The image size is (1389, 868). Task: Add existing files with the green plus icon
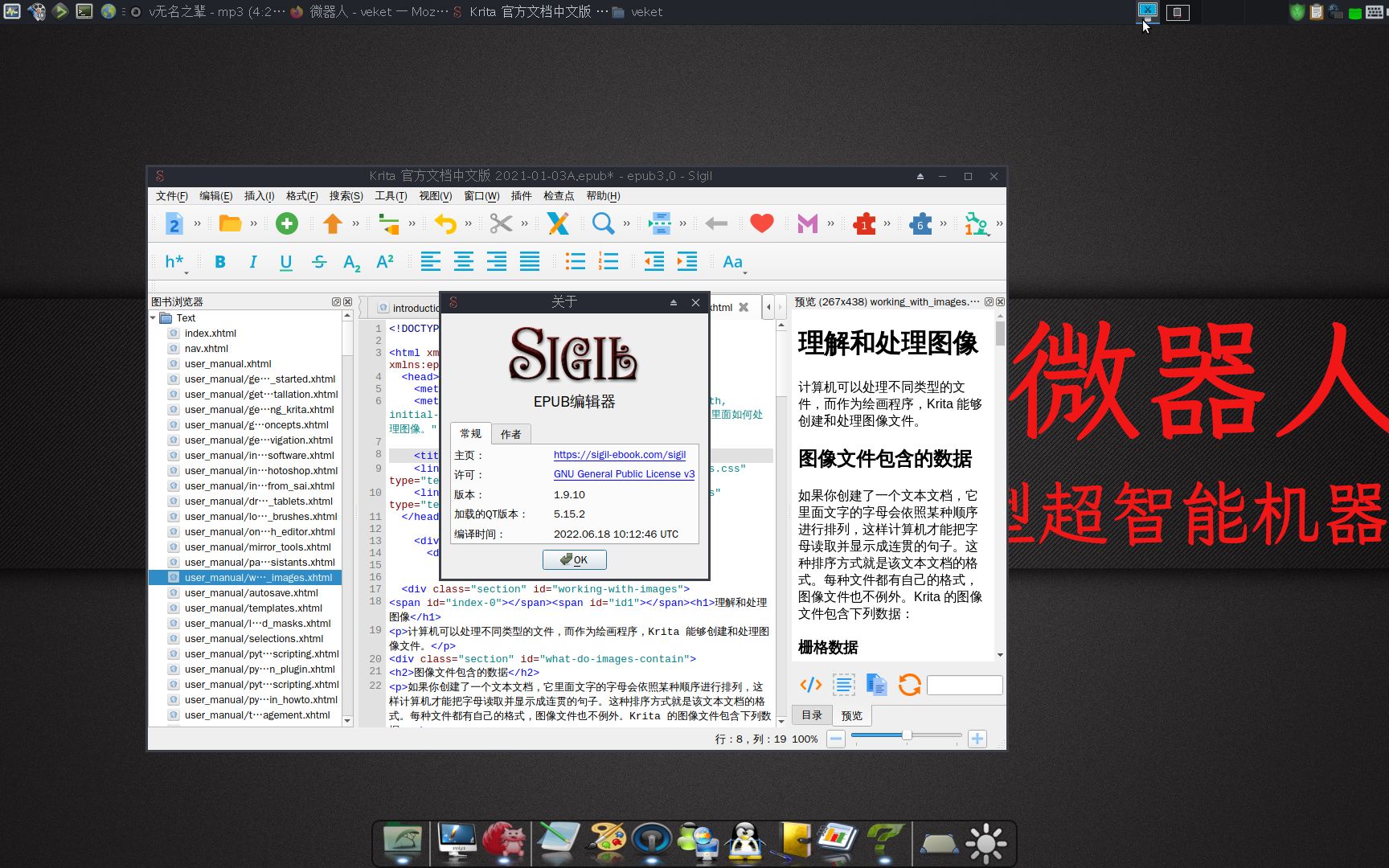click(287, 223)
